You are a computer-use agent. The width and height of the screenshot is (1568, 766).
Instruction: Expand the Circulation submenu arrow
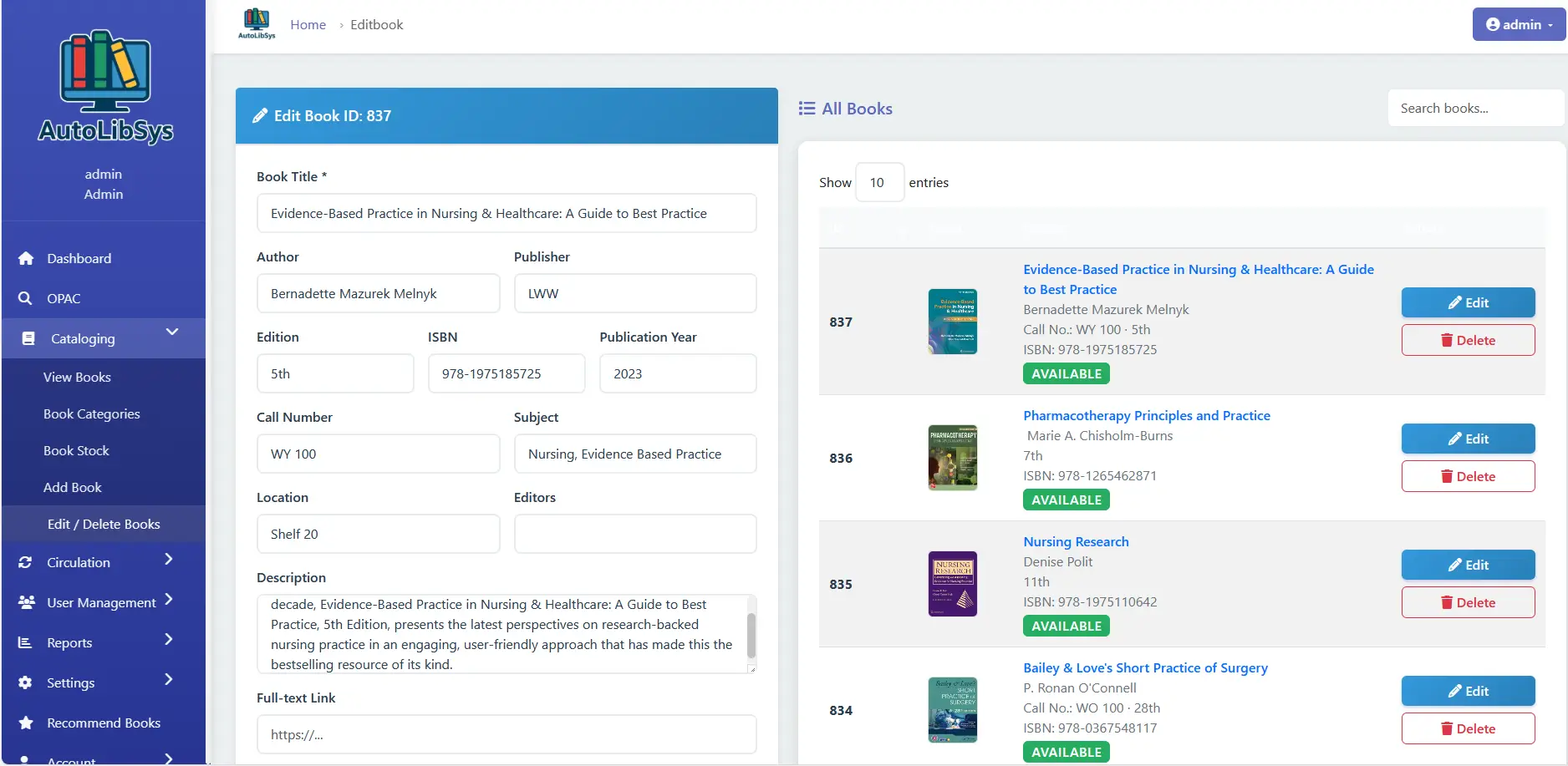point(169,559)
